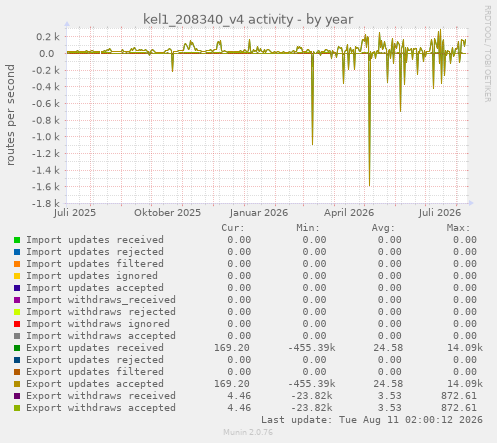Click the '-0.6 k' y-axis value
This screenshot has height=443, width=497.
46,103
